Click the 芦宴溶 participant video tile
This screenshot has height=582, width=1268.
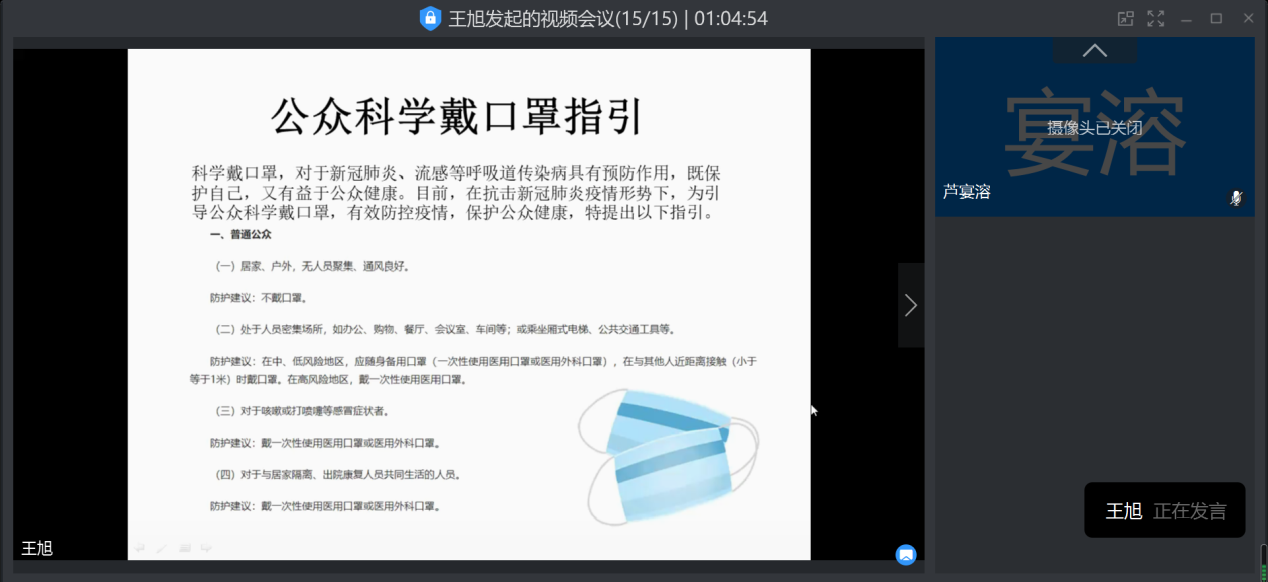pos(1094,130)
